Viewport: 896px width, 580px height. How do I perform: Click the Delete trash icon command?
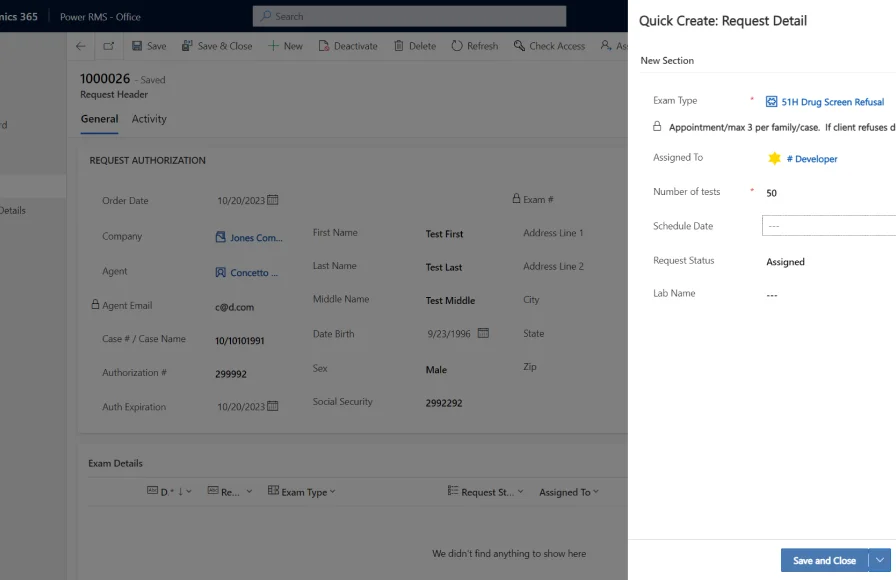pyautogui.click(x=414, y=46)
